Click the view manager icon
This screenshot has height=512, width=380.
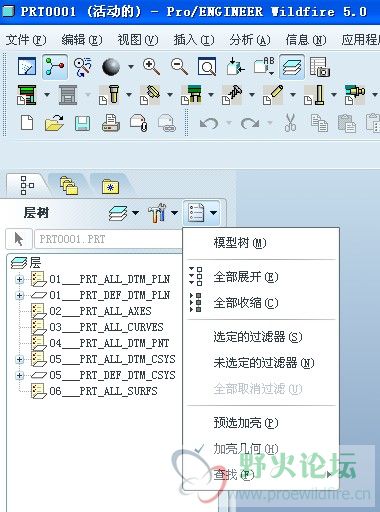320,67
